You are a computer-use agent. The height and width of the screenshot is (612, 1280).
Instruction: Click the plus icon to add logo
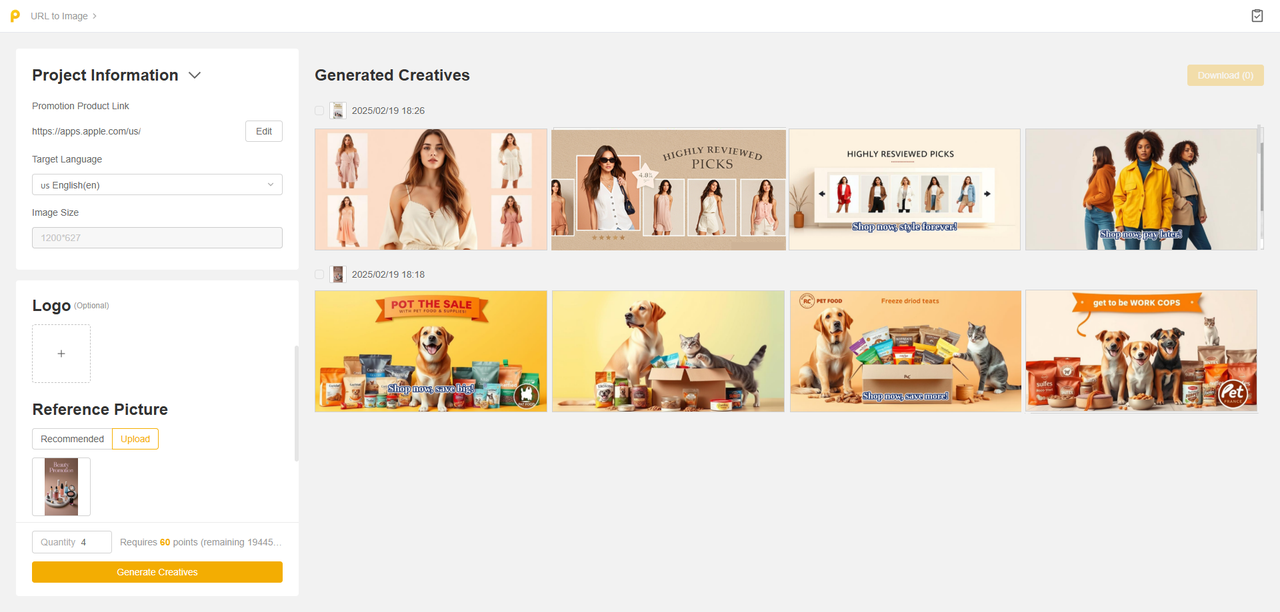point(61,353)
